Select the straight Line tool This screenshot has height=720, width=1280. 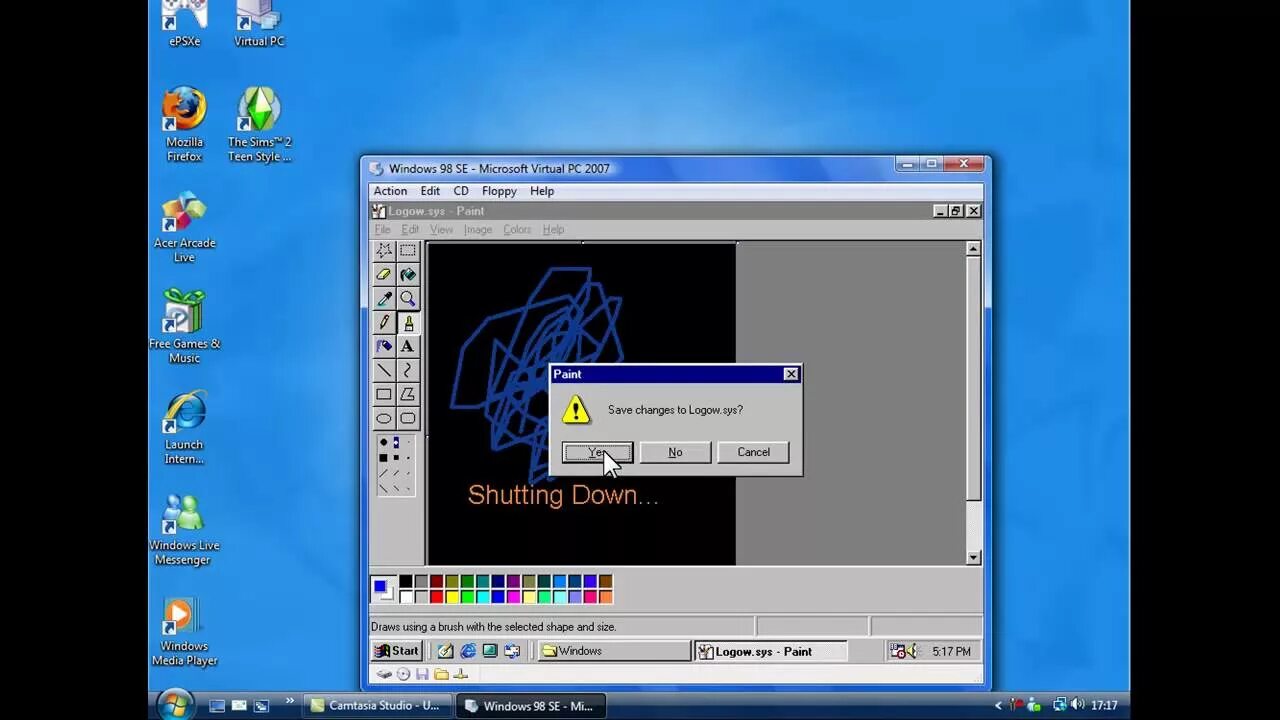(384, 370)
